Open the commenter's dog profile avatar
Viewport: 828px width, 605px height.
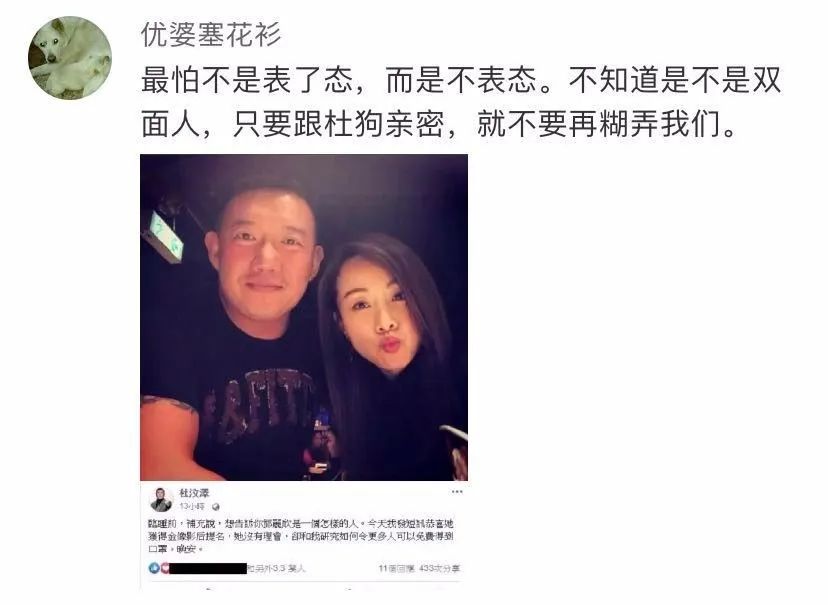70,58
